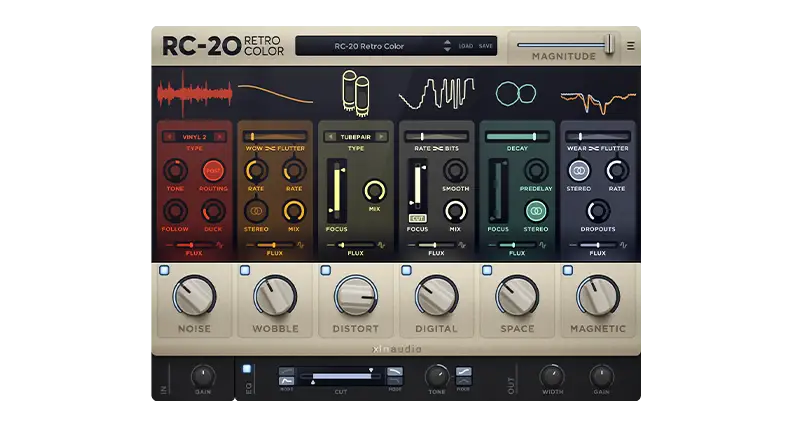
Task: Click the output Width knob
Action: pos(552,376)
